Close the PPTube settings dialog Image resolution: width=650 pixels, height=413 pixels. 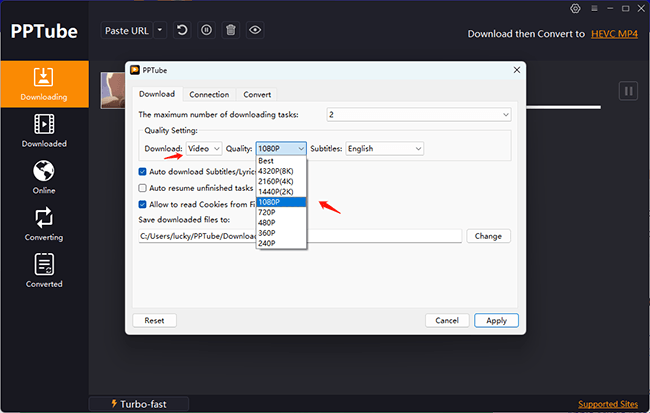(517, 70)
